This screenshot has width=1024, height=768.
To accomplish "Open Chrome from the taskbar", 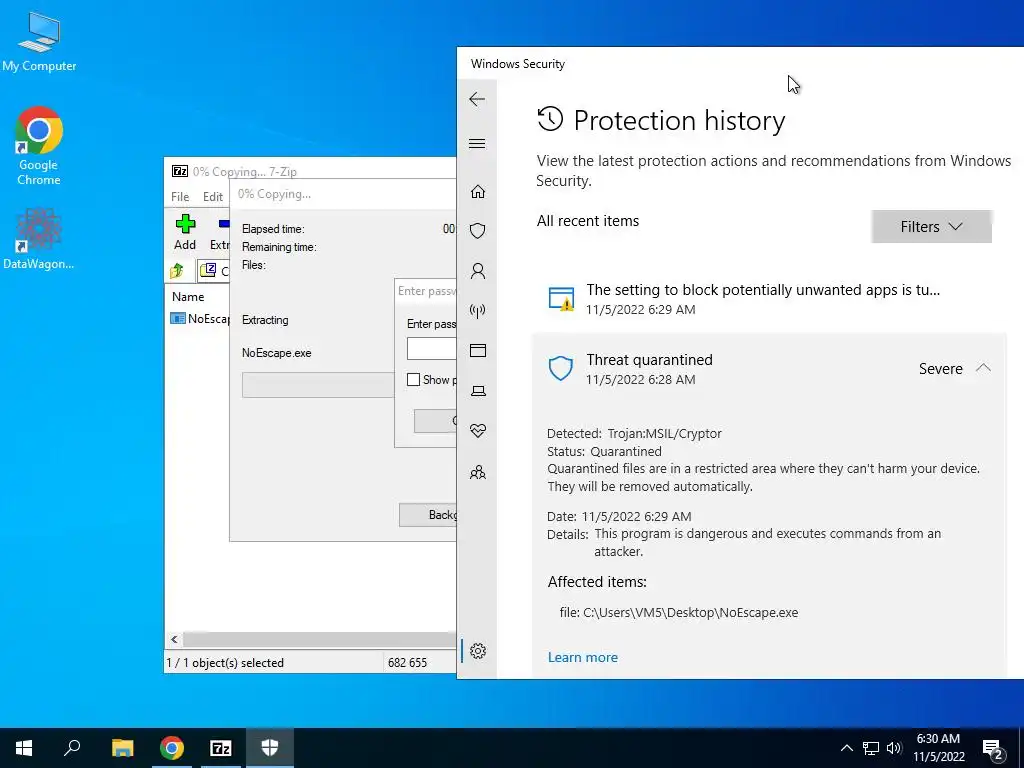I will [172, 748].
